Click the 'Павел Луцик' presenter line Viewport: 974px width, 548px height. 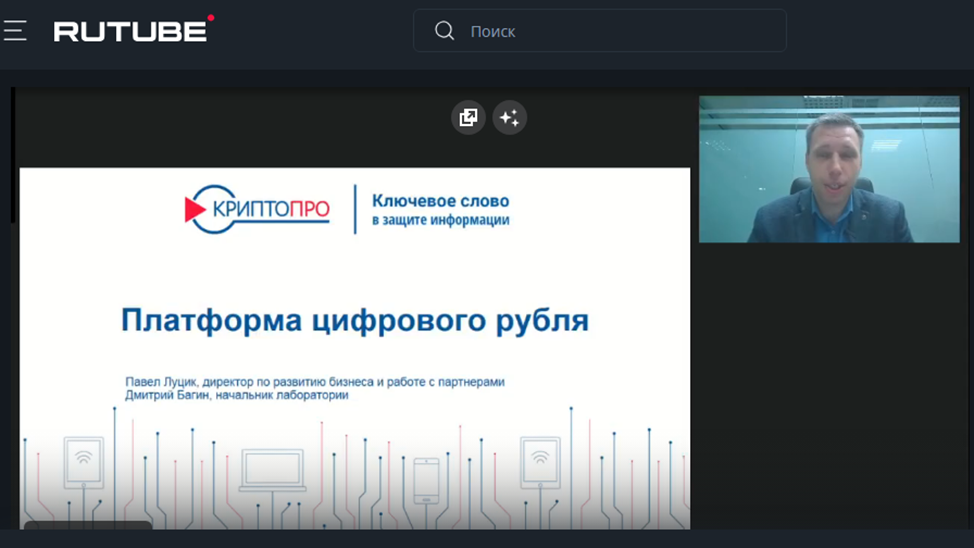(315, 382)
